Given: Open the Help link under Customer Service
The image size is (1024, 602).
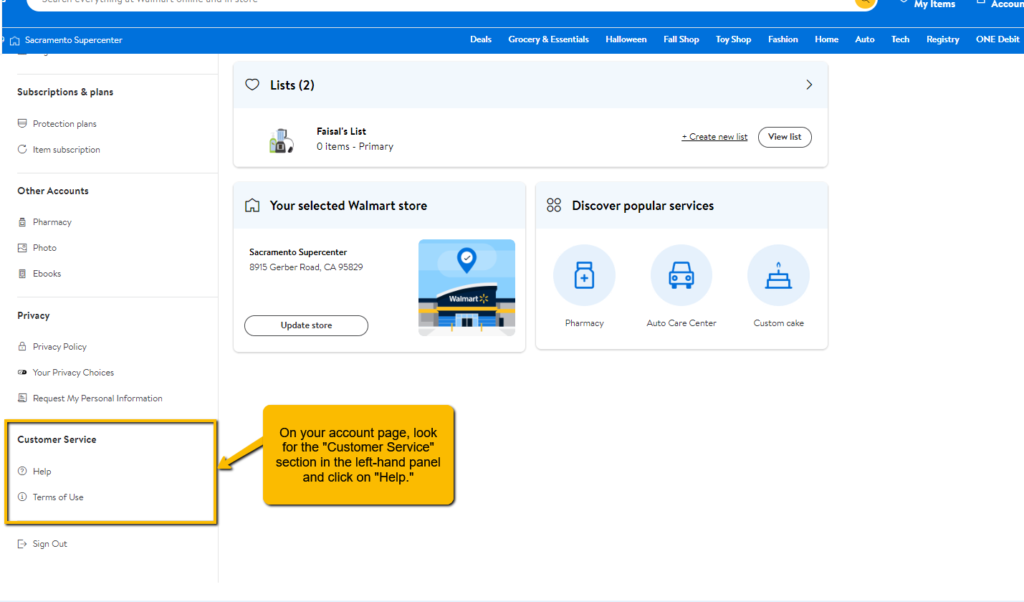Looking at the screenshot, I should pyautogui.click(x=42, y=471).
